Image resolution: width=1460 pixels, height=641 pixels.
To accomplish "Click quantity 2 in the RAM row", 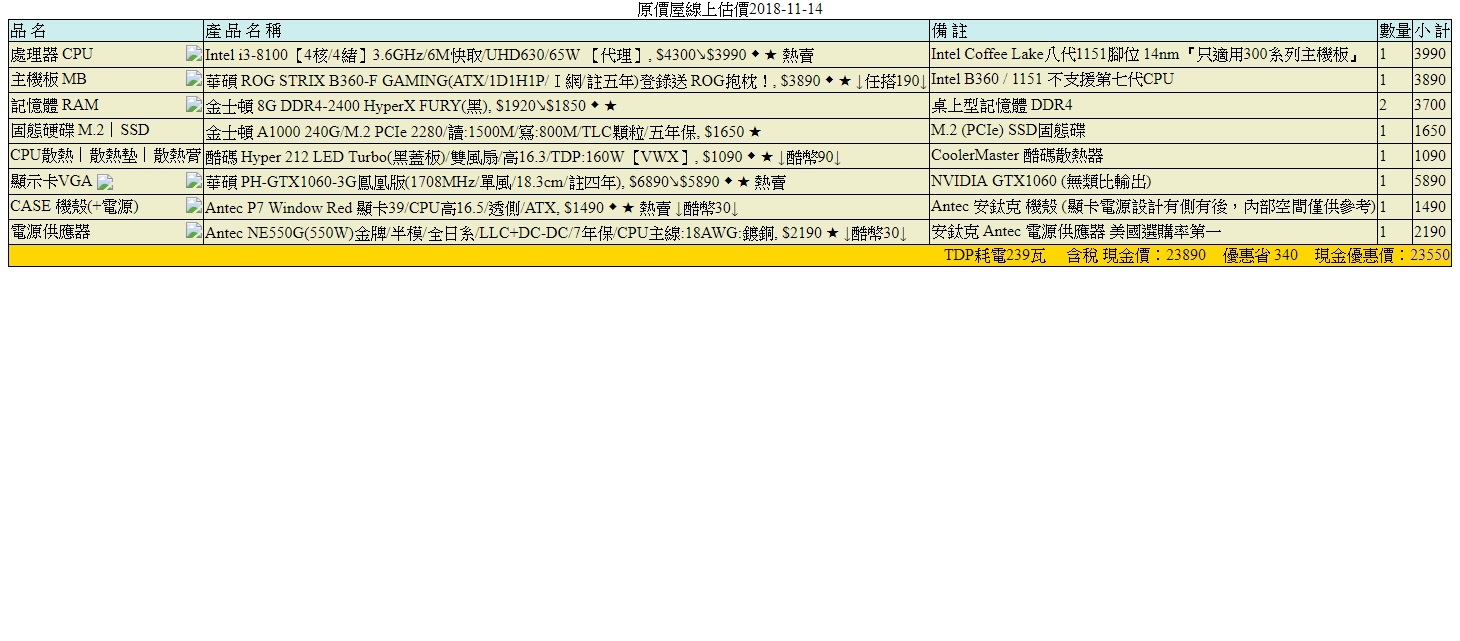I will click(x=1383, y=105).
